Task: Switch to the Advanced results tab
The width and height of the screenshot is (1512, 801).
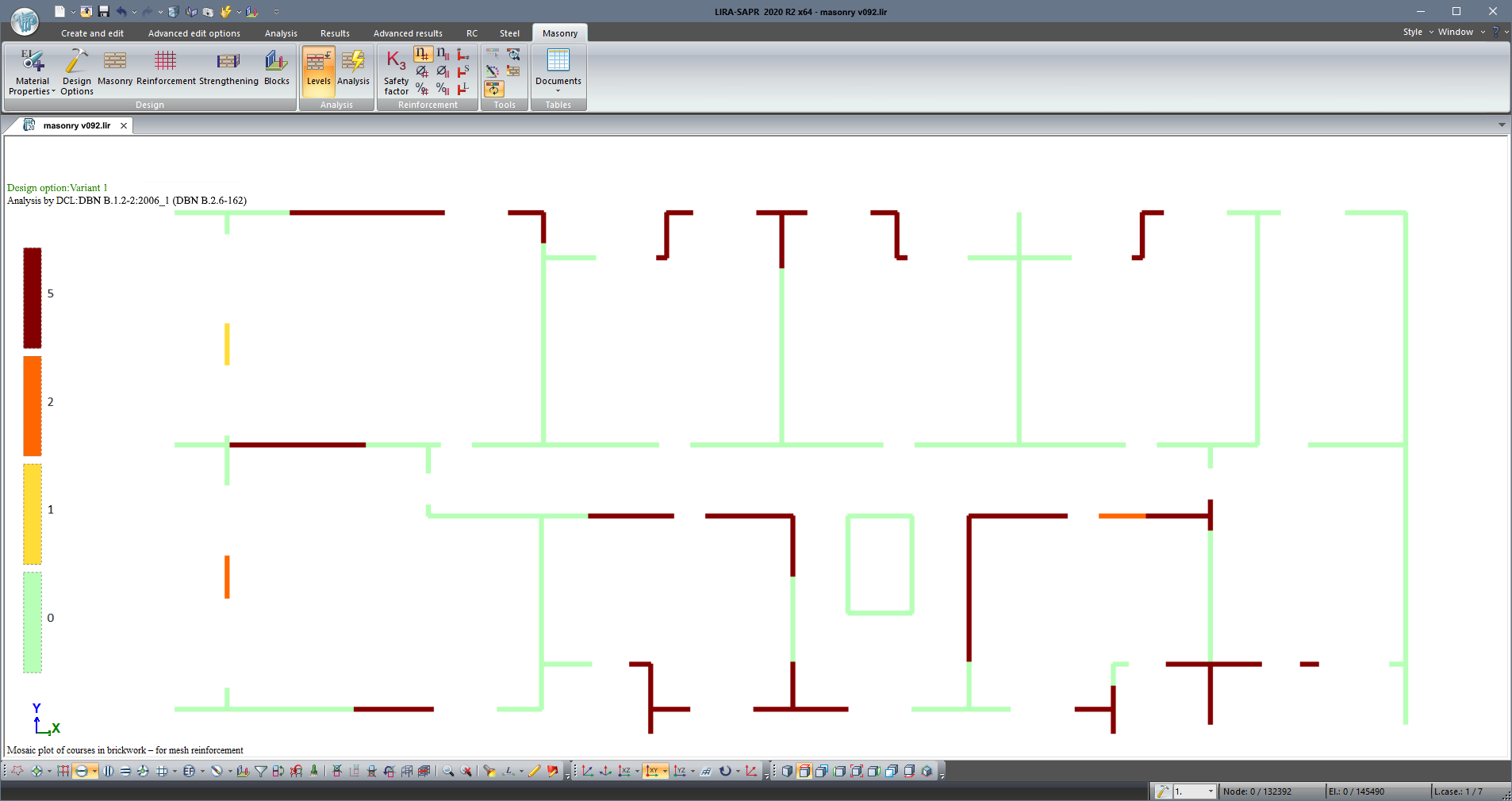Action: (408, 33)
